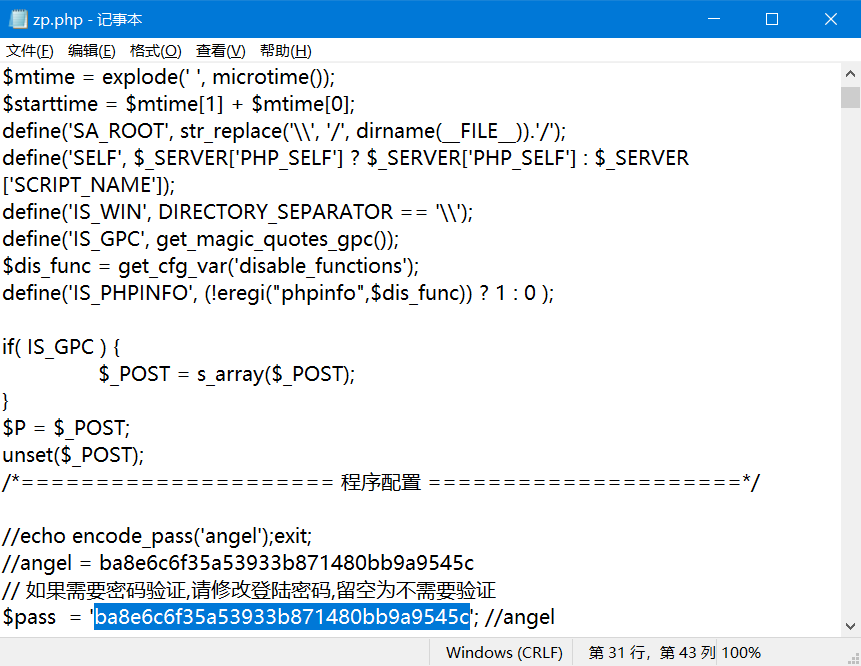Screen dimensions: 861x666
Task: Open the 查看(V) menu
Action: pyautogui.click(x=220, y=50)
